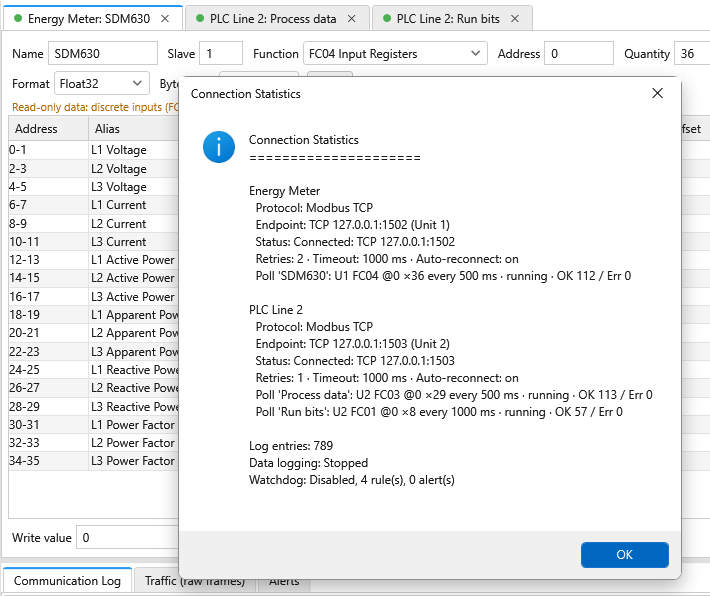The width and height of the screenshot is (710, 596).
Task: Select the L3 Power Factor row
Action: click(x=94, y=461)
